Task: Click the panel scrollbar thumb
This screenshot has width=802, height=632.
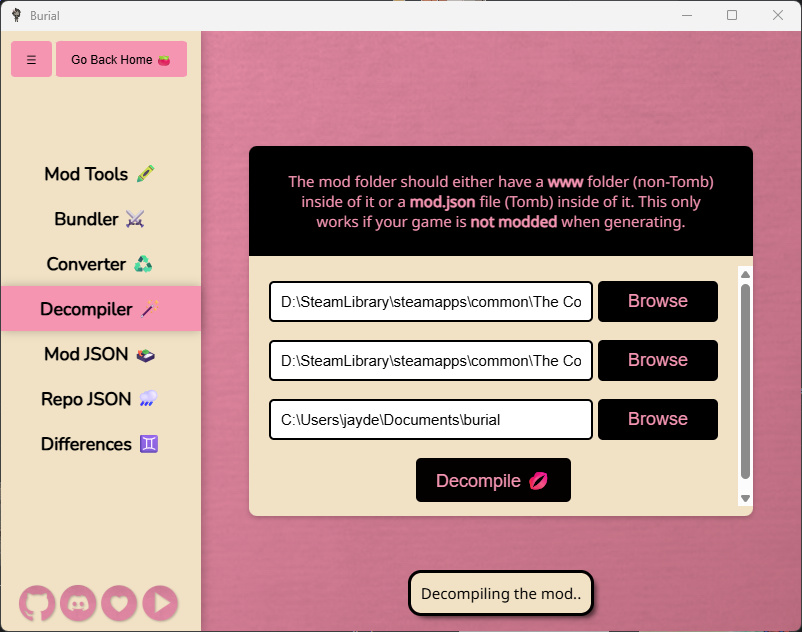Action: 745,381
